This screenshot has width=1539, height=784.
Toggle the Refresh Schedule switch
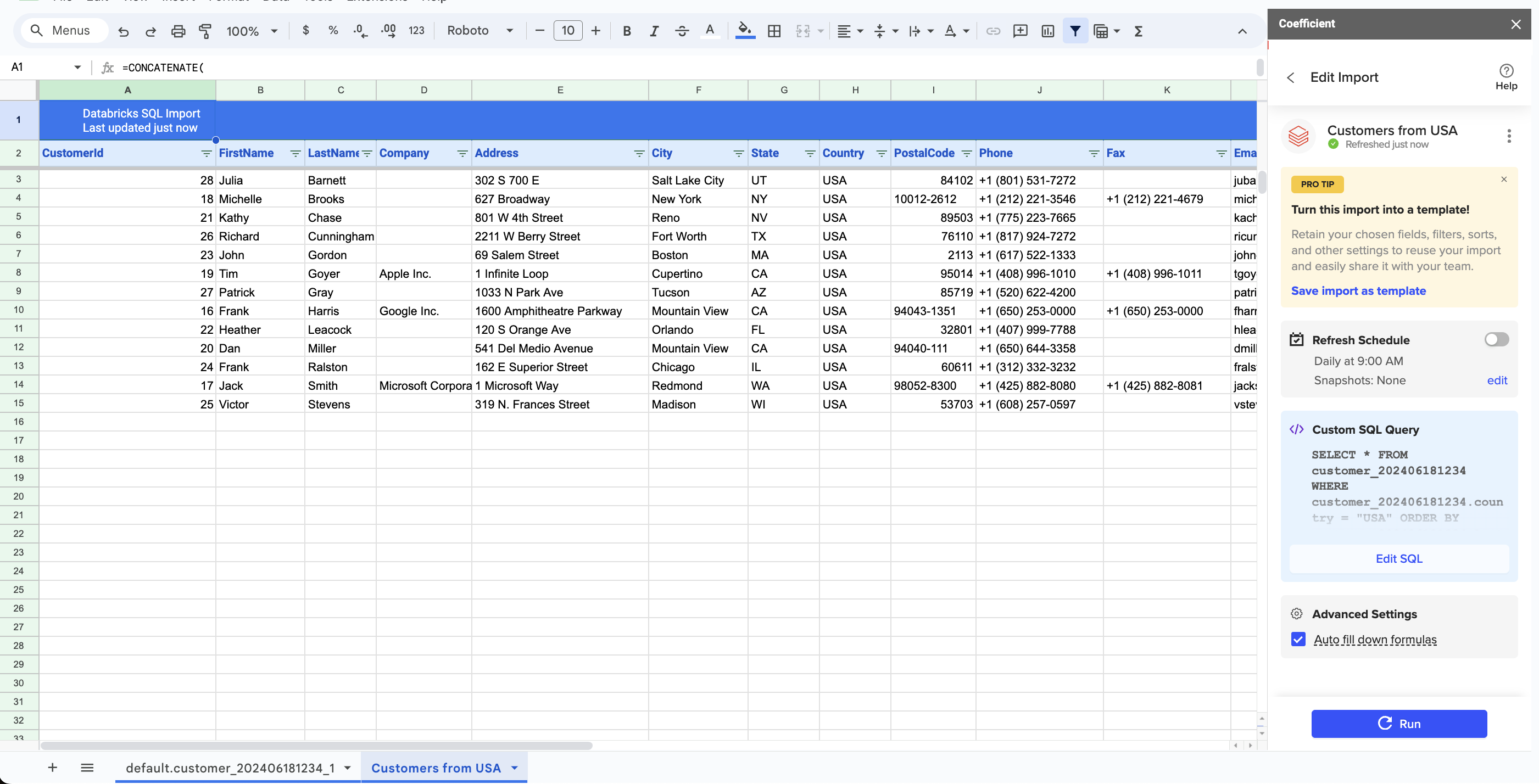pos(1497,339)
